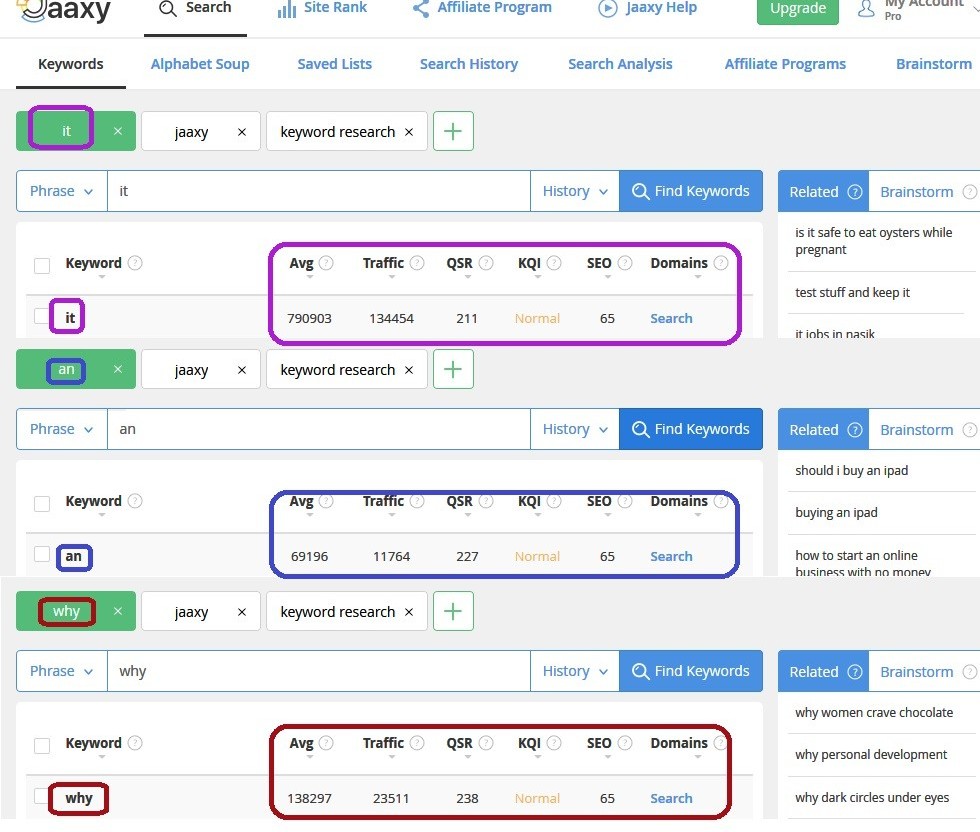This screenshot has height=832, width=980.
Task: Add a new search tab beside the 'it' tags
Action: click(453, 131)
